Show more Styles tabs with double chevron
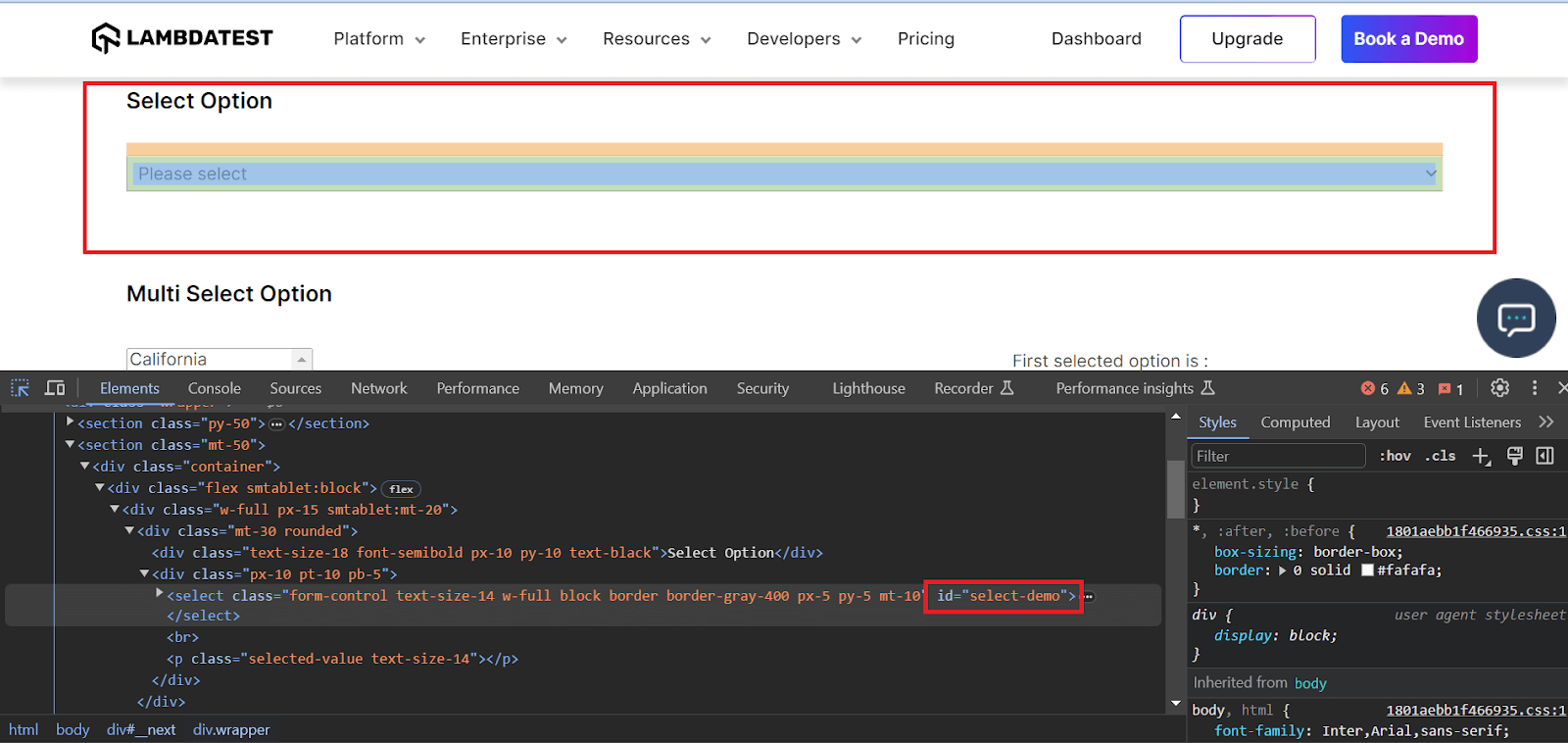The height and width of the screenshot is (743, 1568). [1546, 421]
